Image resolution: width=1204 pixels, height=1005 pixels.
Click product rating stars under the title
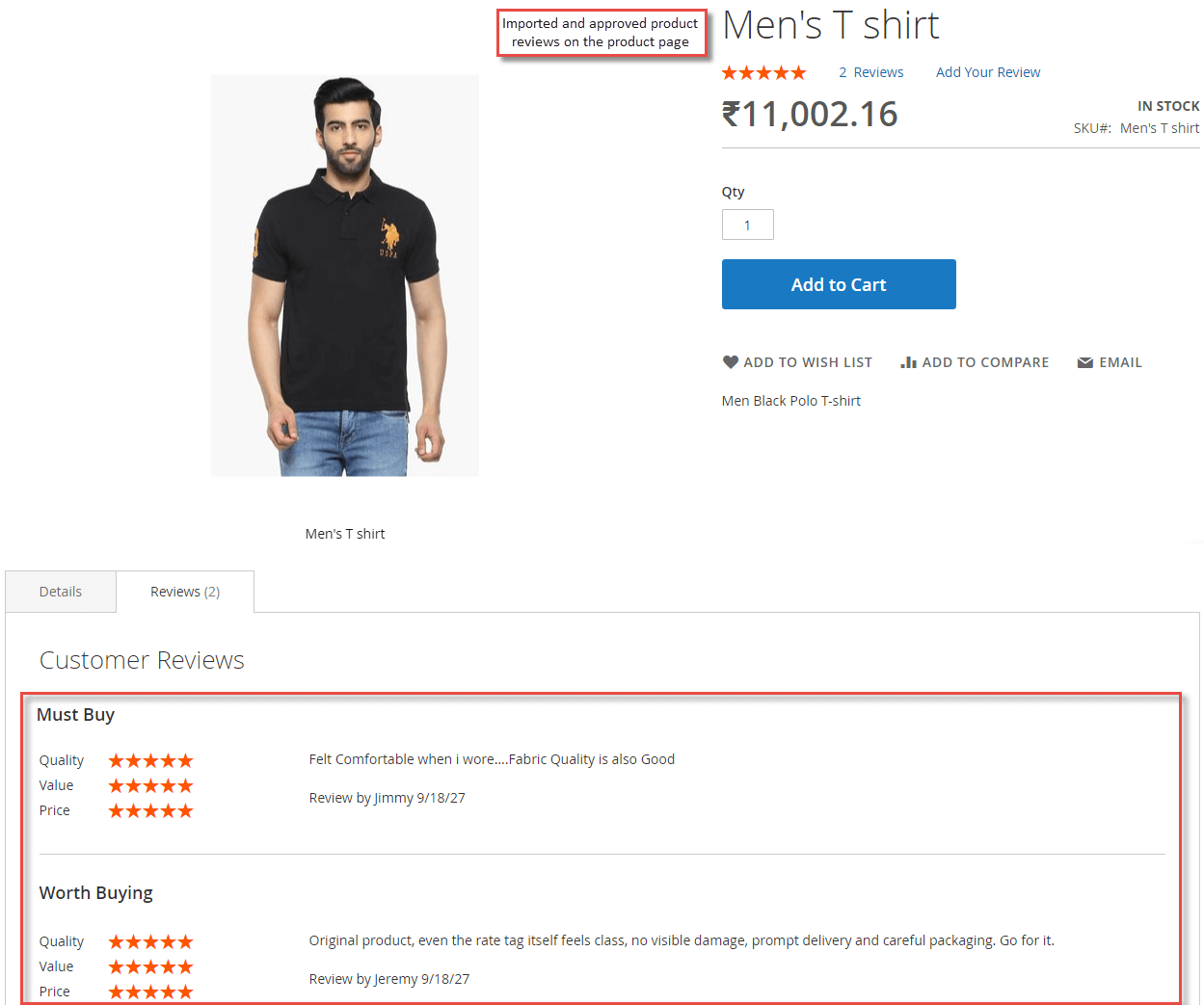pyautogui.click(x=763, y=72)
